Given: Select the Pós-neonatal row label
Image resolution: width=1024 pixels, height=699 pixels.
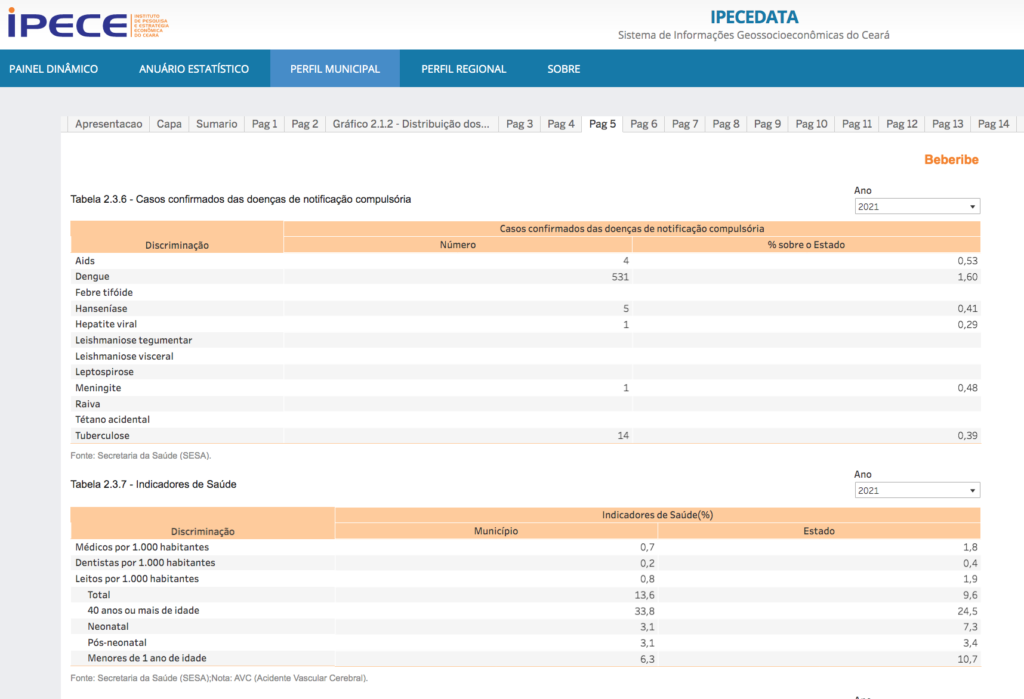Looking at the screenshot, I should click(117, 643).
